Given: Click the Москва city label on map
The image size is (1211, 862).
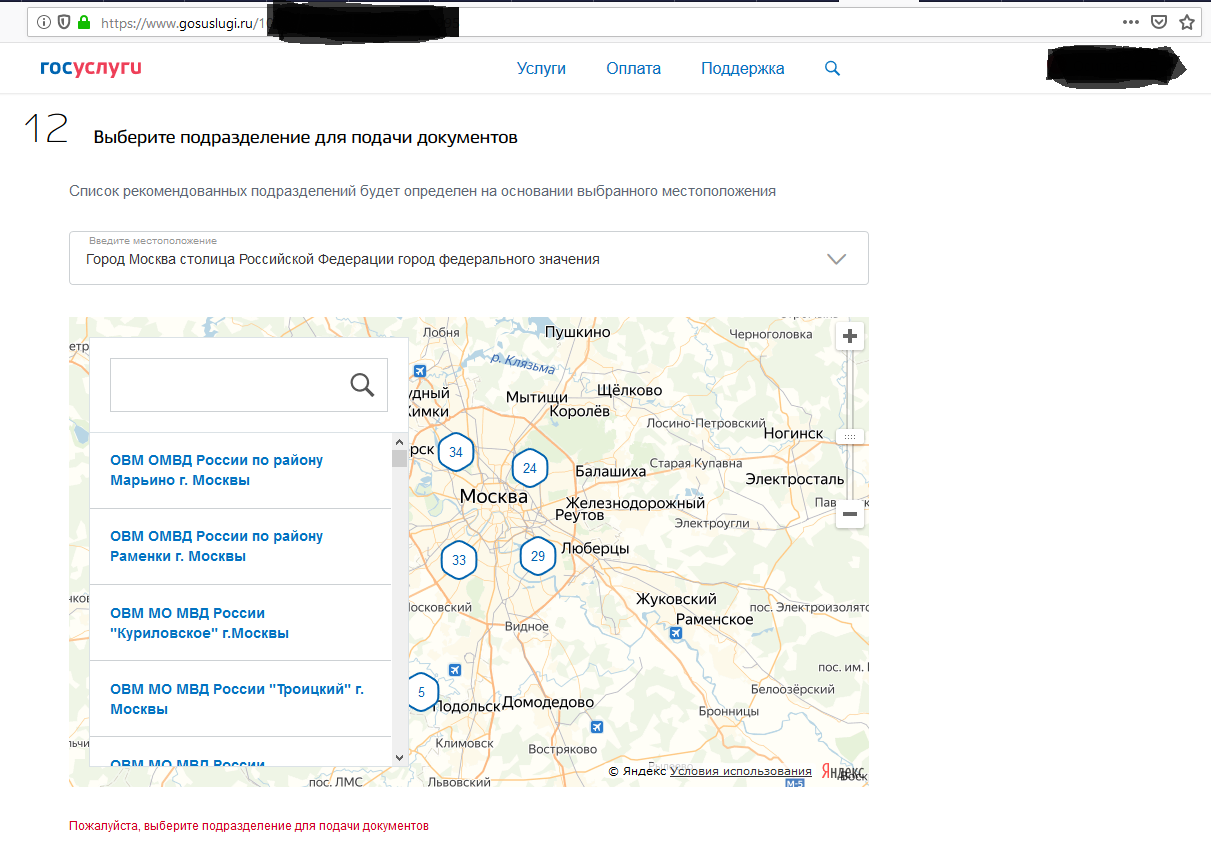Looking at the screenshot, I should (x=493, y=497).
